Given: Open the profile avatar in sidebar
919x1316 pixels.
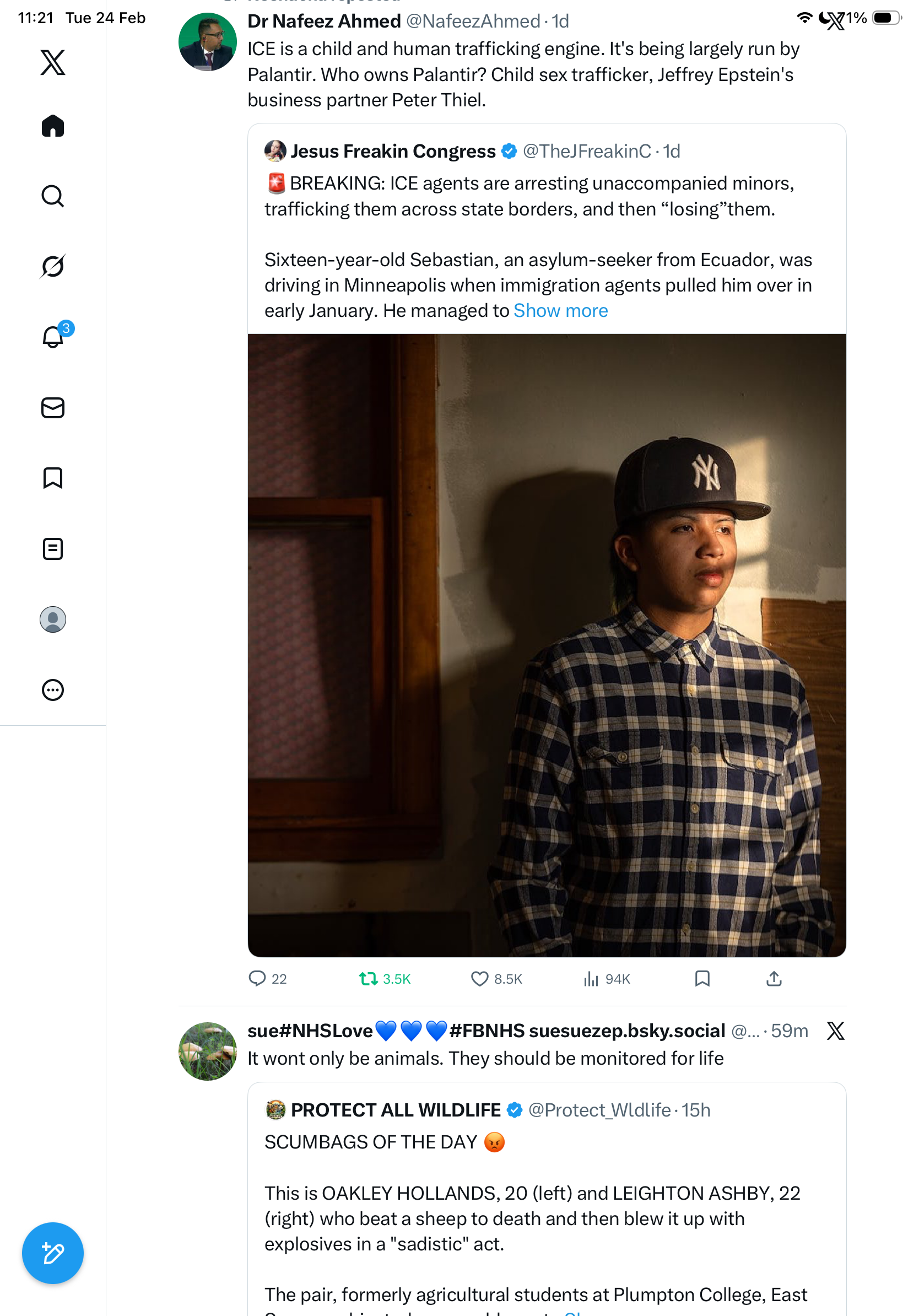Looking at the screenshot, I should [53, 619].
